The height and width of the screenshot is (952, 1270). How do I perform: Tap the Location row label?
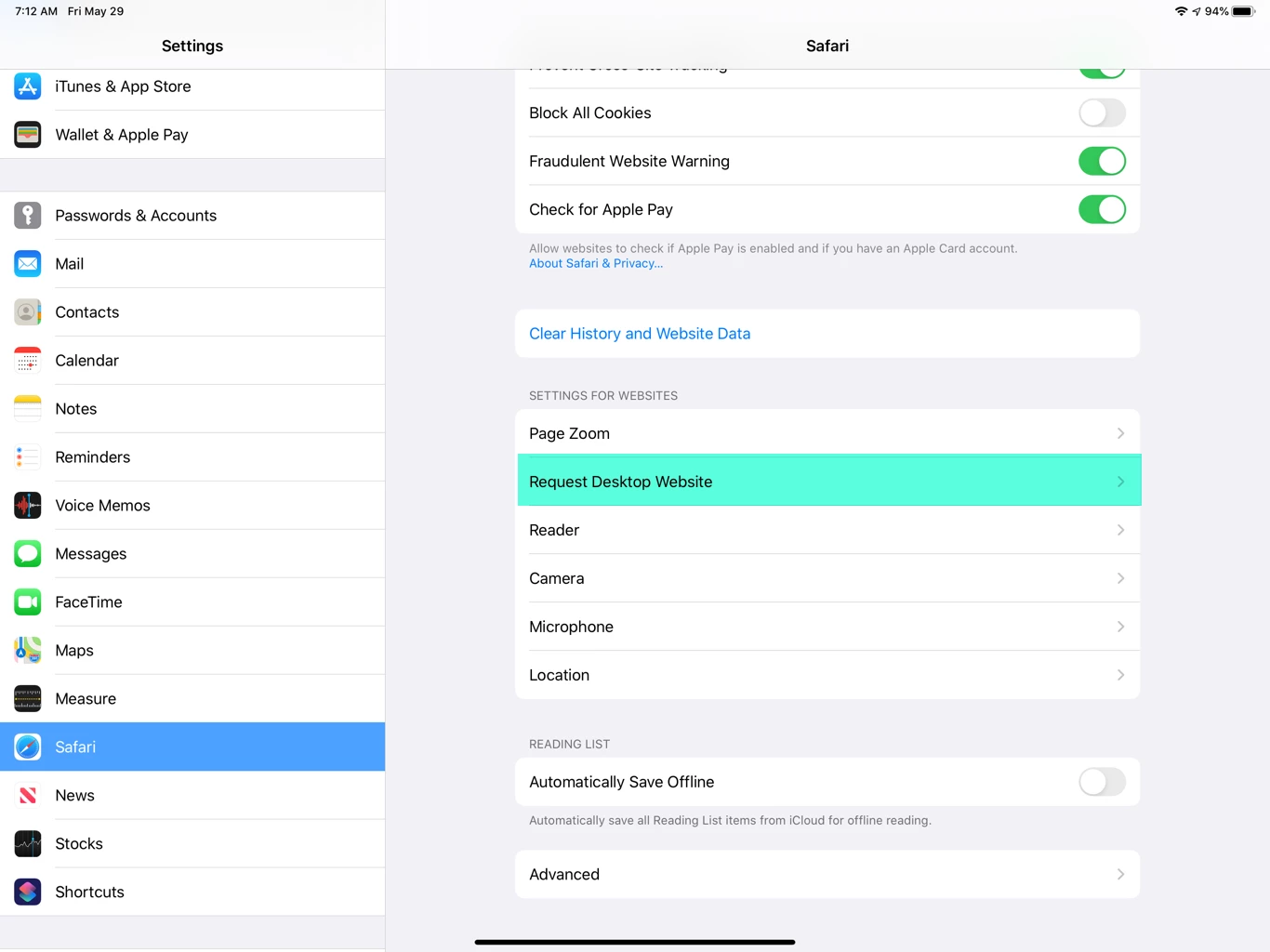coord(559,676)
